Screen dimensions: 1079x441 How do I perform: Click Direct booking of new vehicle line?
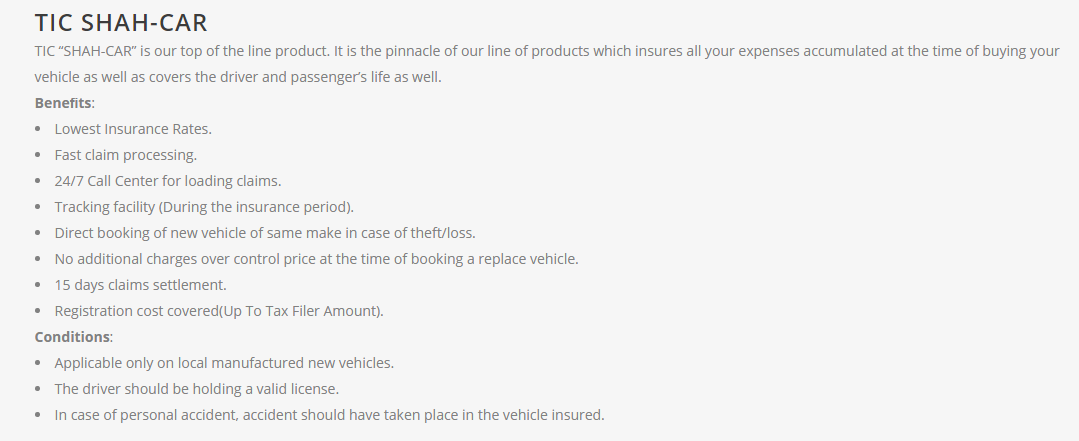click(265, 233)
